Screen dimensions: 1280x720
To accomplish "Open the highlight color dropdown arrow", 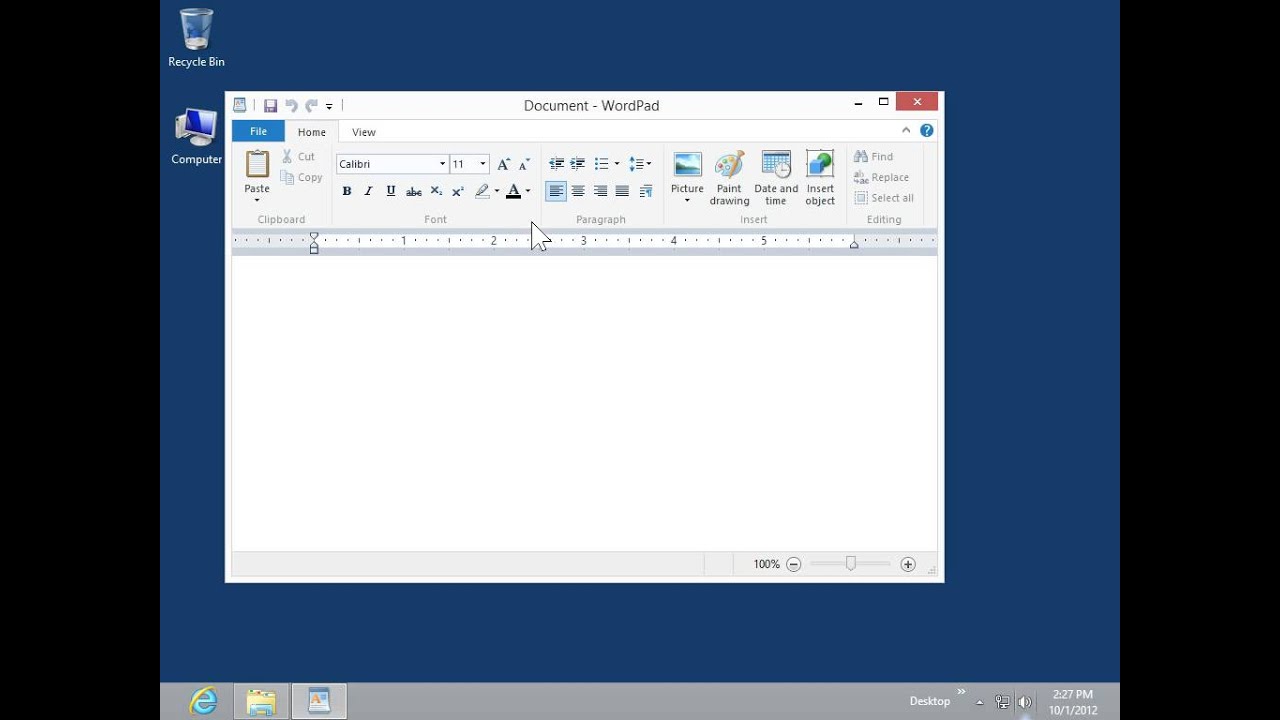I will [497, 191].
